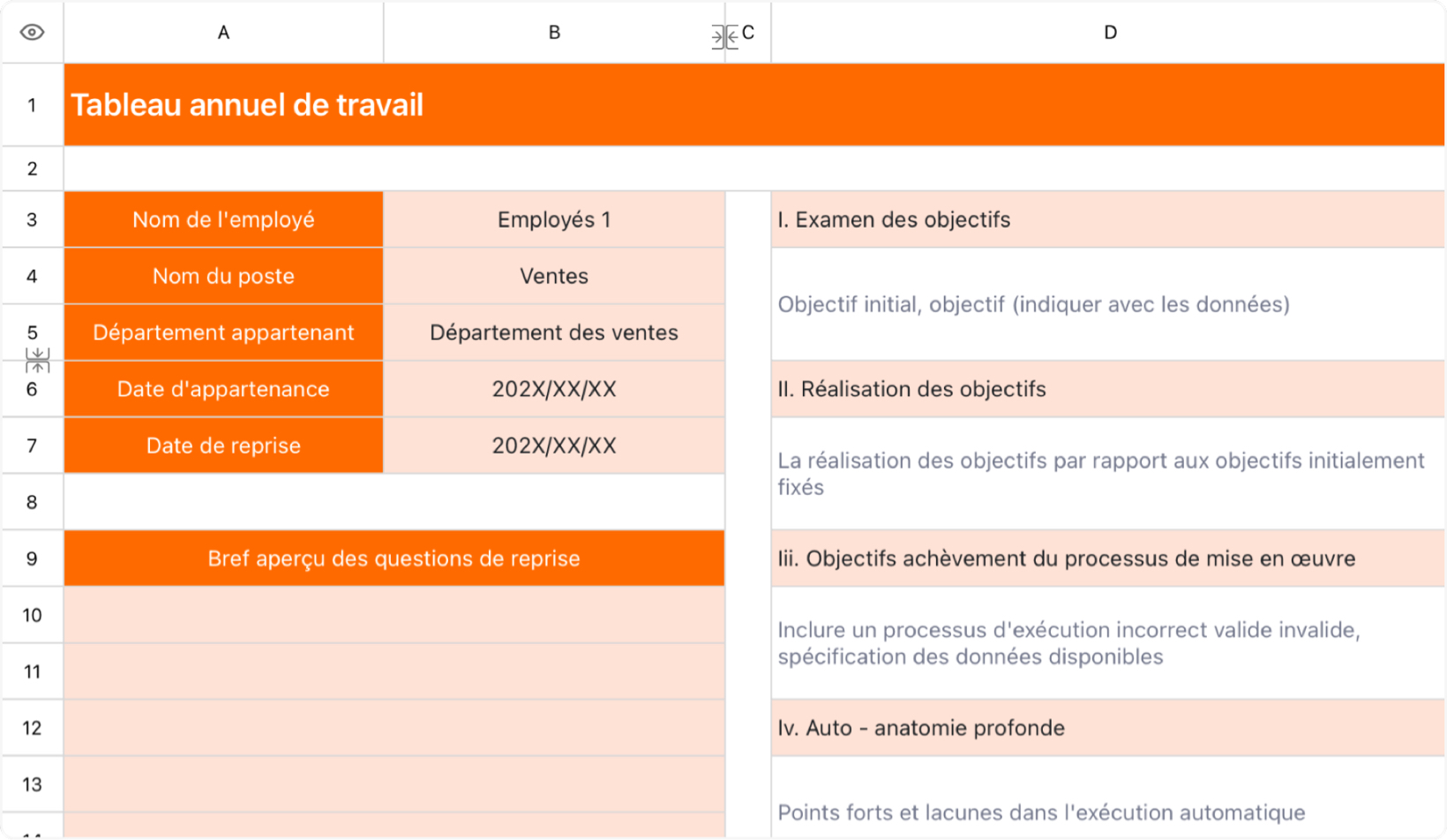The width and height of the screenshot is (1447, 840).
Task: Click empty pink cell in row 13
Action: click(394, 784)
